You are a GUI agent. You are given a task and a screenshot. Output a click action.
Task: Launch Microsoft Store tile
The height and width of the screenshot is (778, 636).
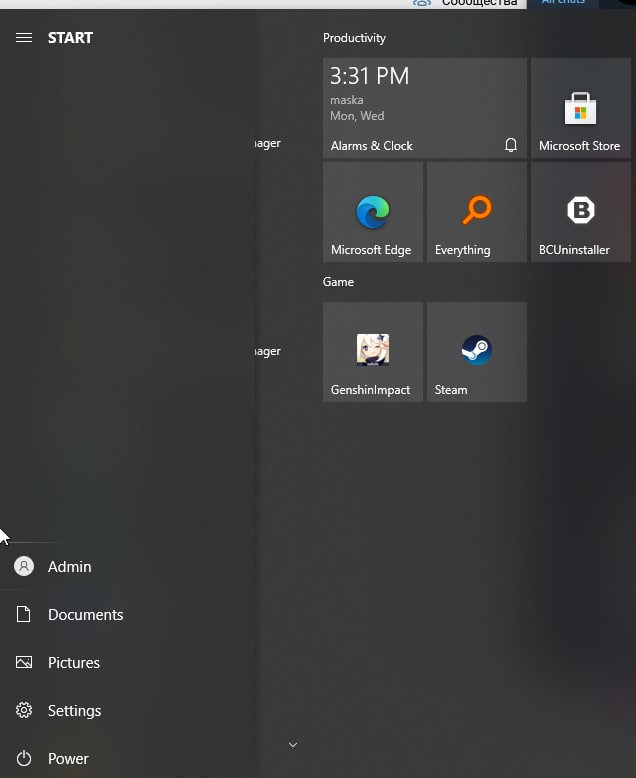(580, 108)
